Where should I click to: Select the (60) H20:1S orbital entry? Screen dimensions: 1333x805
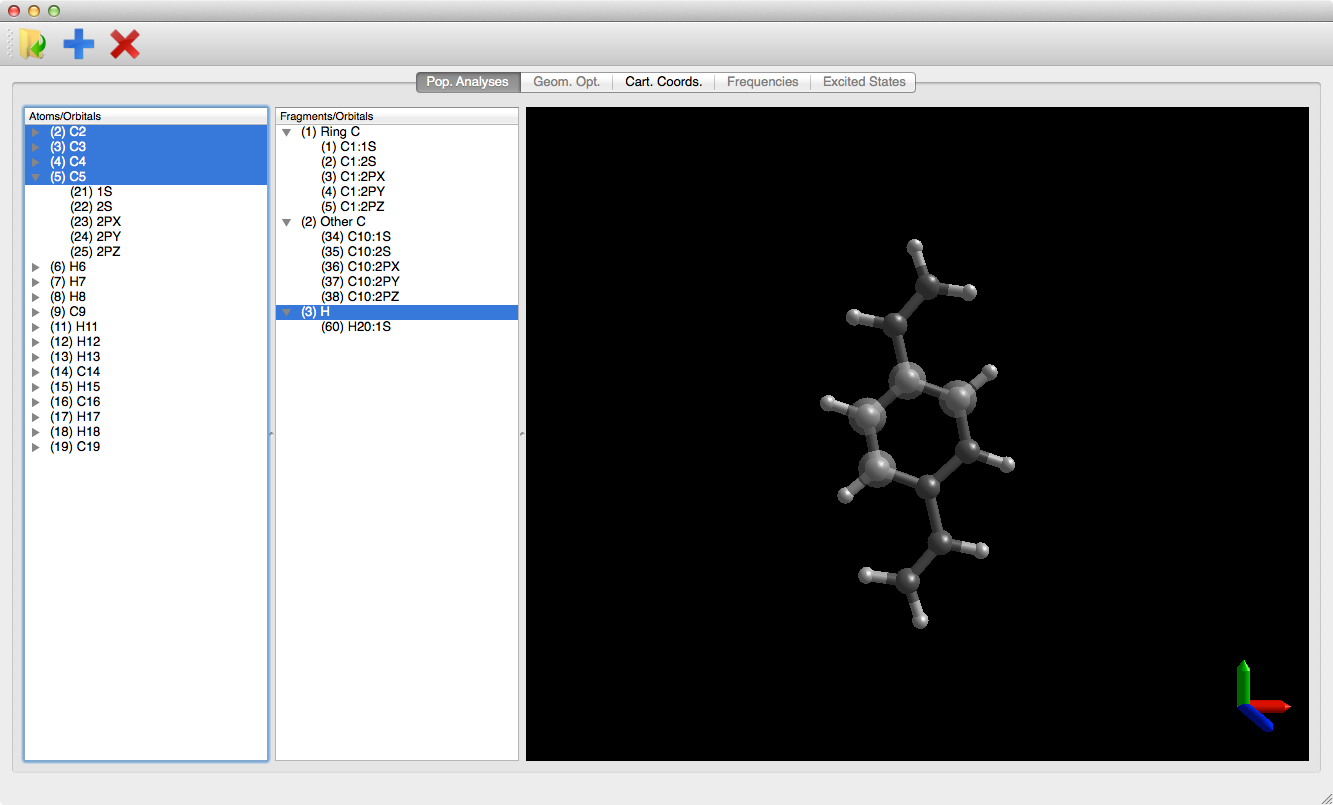[355, 327]
